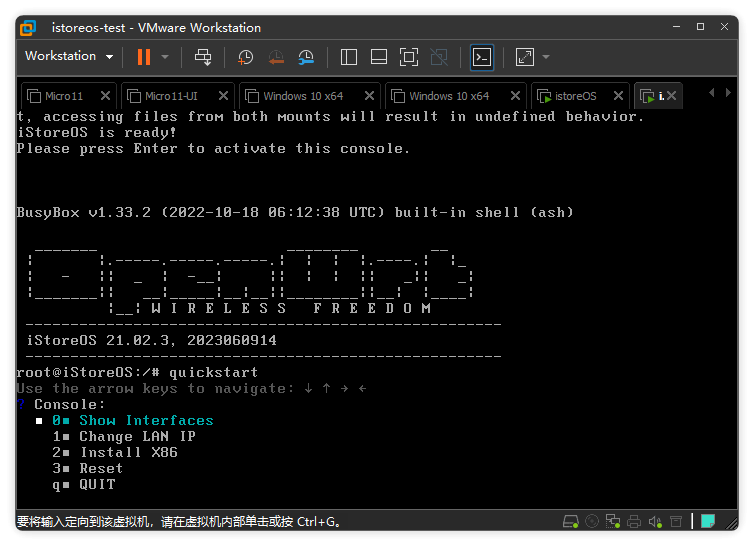Image resolution: width=754 pixels, height=546 pixels.
Task: Click the sound card status icon
Action: pyautogui.click(x=655, y=521)
